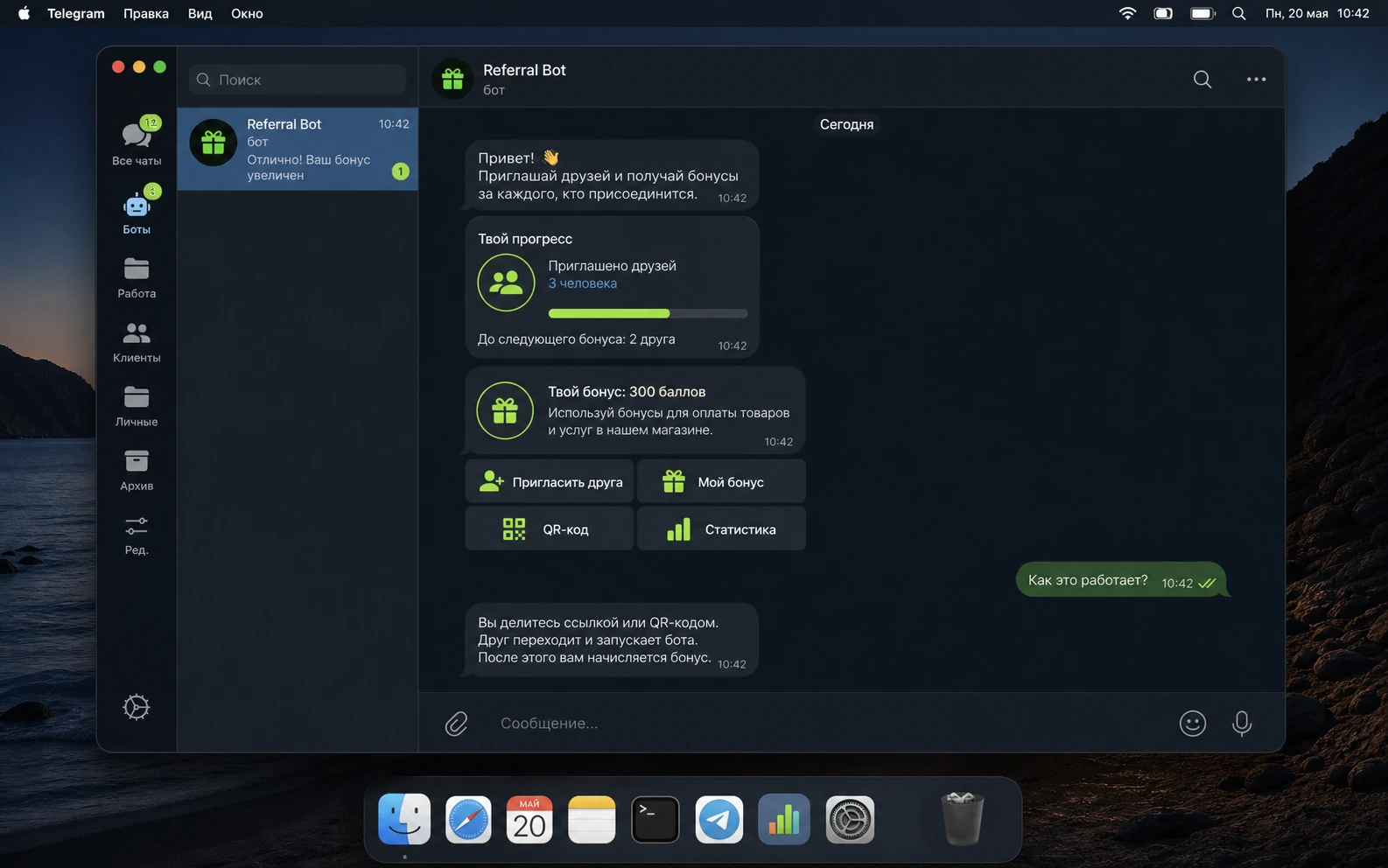The image size is (1388, 868).
Task: Open the three-dots chat menu
Action: pos(1256,79)
